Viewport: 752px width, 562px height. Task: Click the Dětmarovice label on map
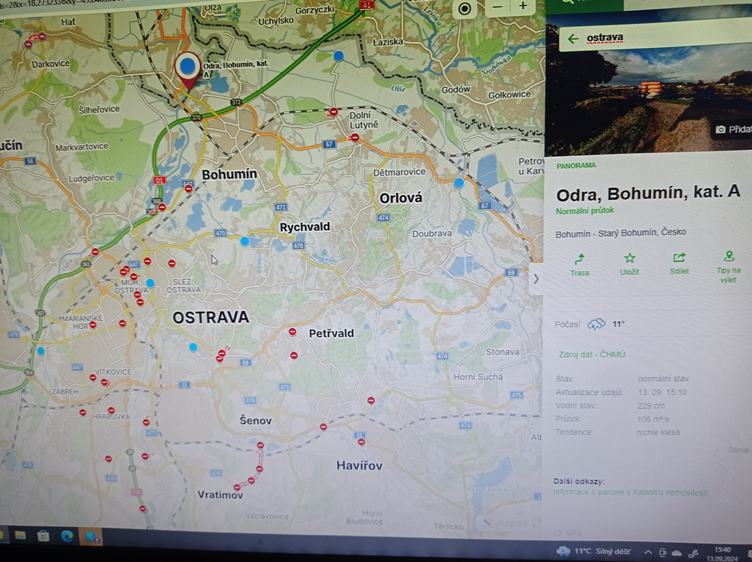click(x=399, y=172)
